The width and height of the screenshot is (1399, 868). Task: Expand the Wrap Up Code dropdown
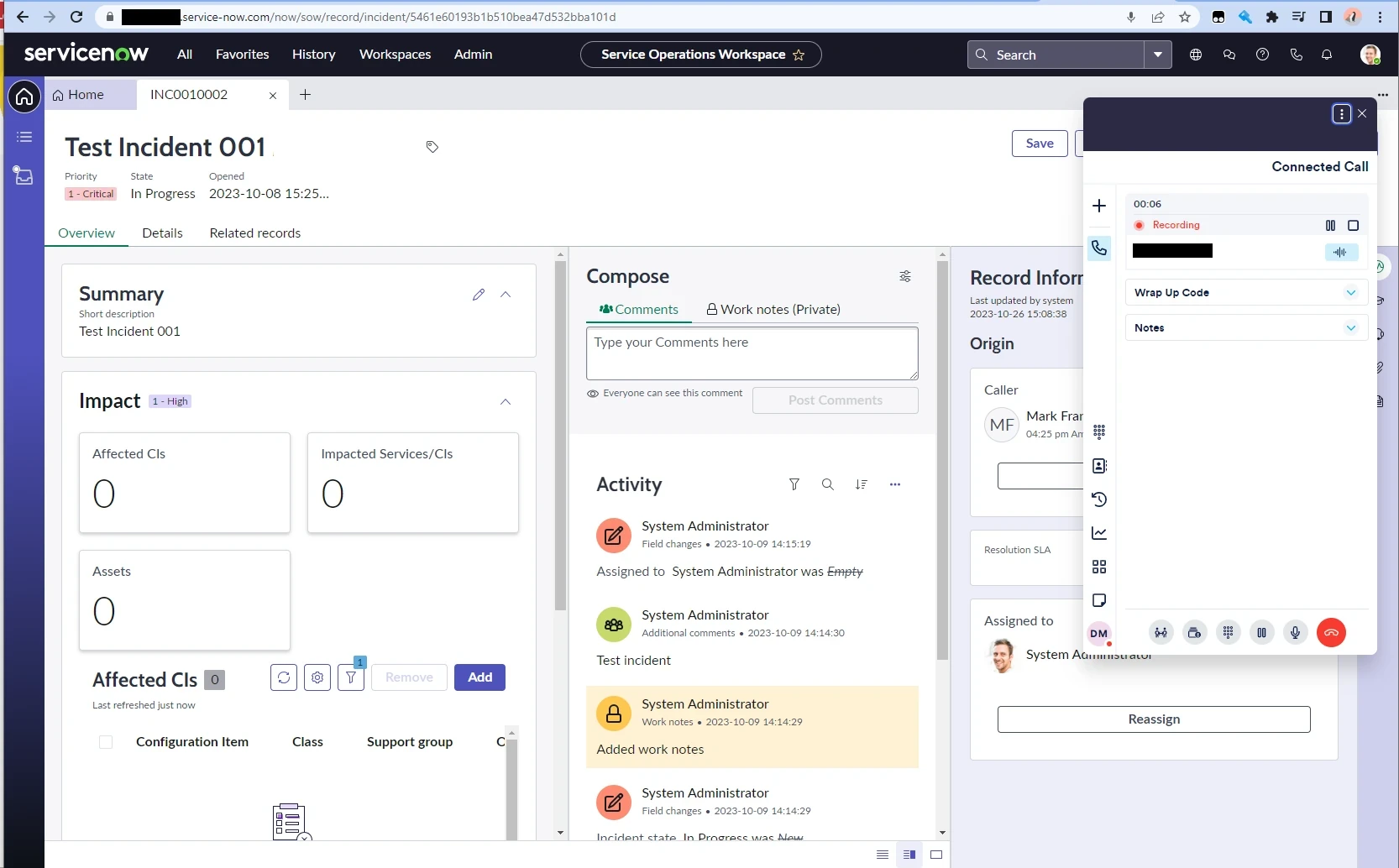coord(1350,293)
